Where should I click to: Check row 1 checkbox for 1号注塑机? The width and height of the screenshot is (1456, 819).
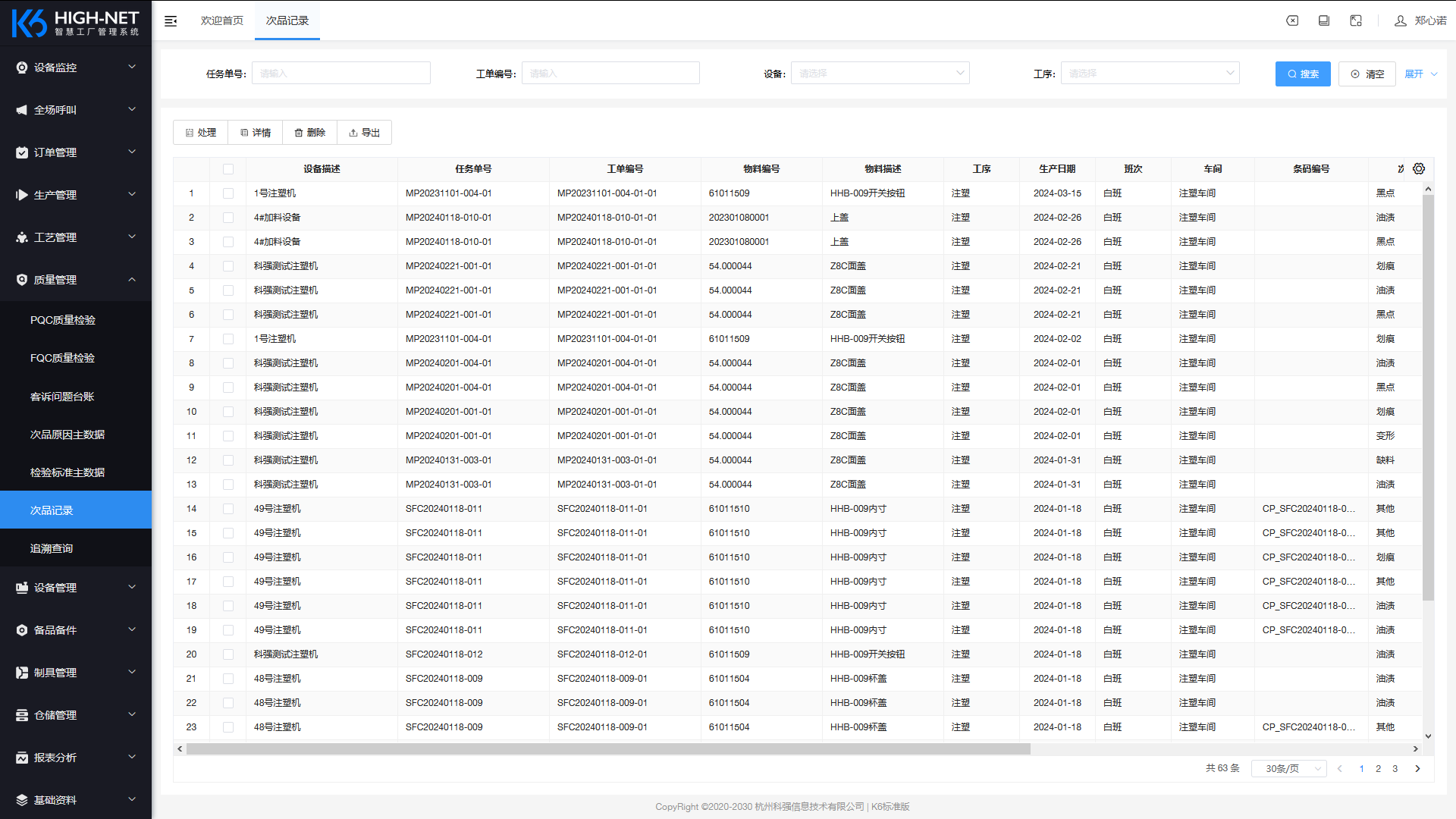pos(228,193)
